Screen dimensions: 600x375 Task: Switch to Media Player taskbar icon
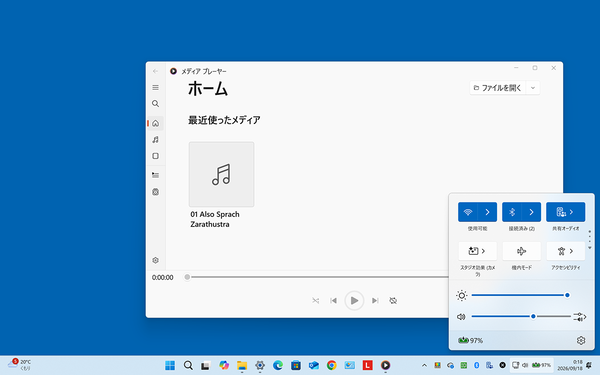[x=385, y=365]
